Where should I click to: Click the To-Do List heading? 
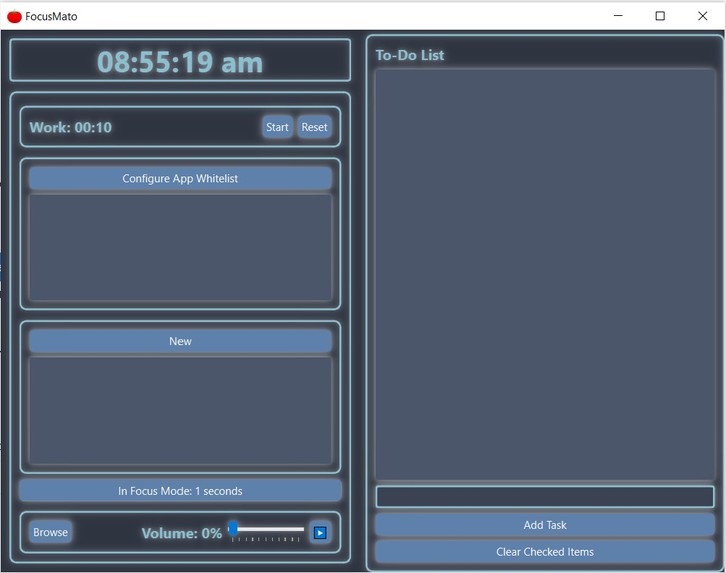(409, 55)
